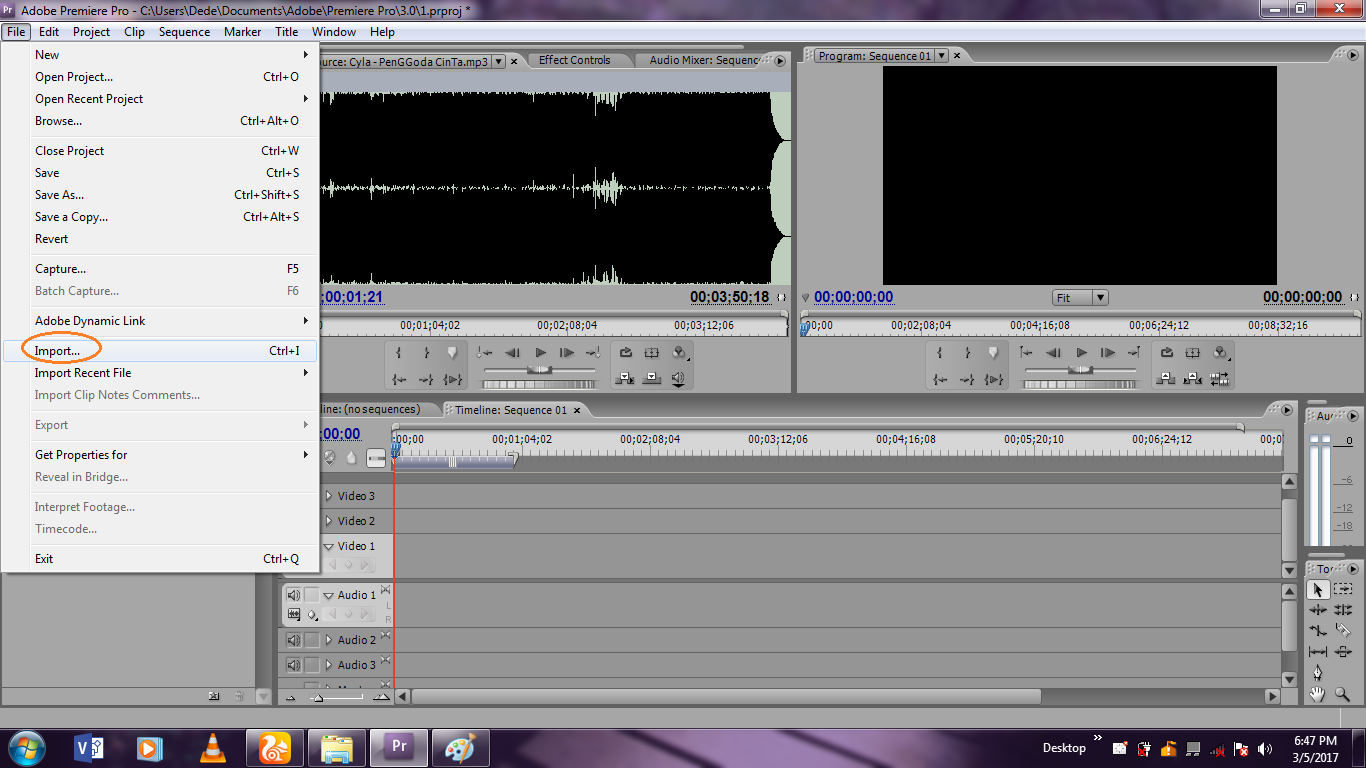Select the Pen tool
1366x768 pixels.
point(1318,673)
